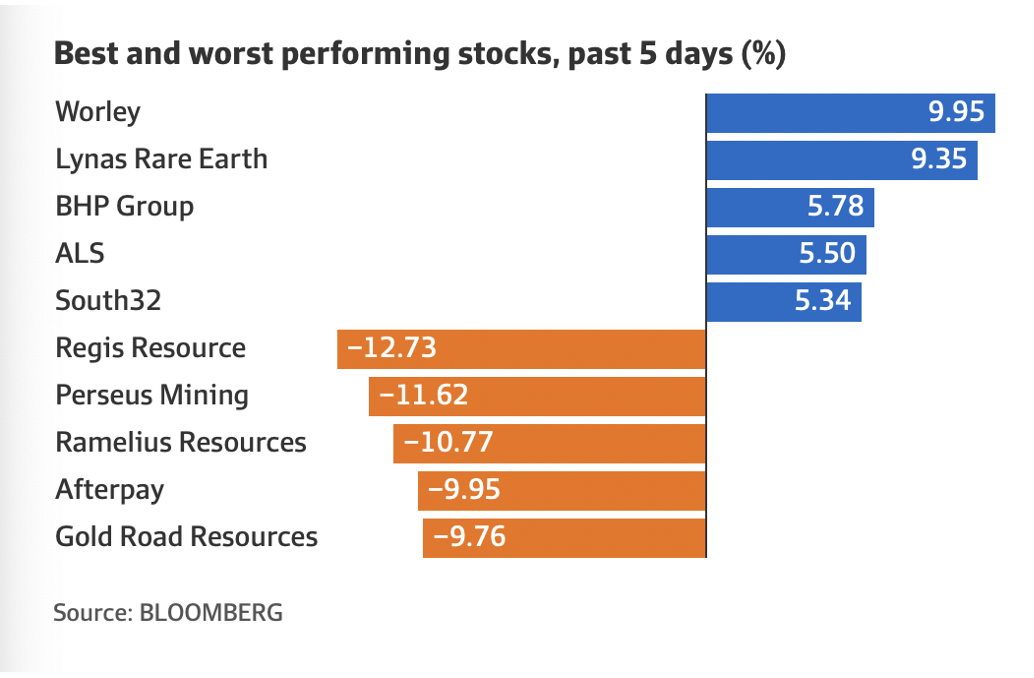The height and width of the screenshot is (678, 1034).
Task: Select the Gold Road Resources -9.76 bar
Action: (x=564, y=537)
